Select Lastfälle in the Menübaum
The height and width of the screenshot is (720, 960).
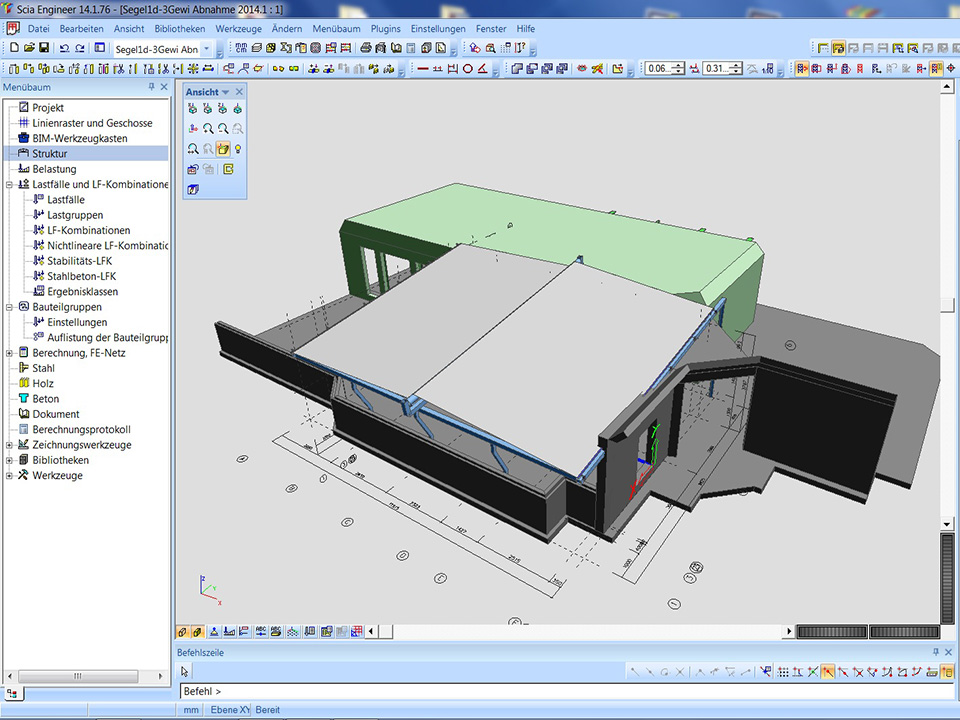tap(66, 200)
